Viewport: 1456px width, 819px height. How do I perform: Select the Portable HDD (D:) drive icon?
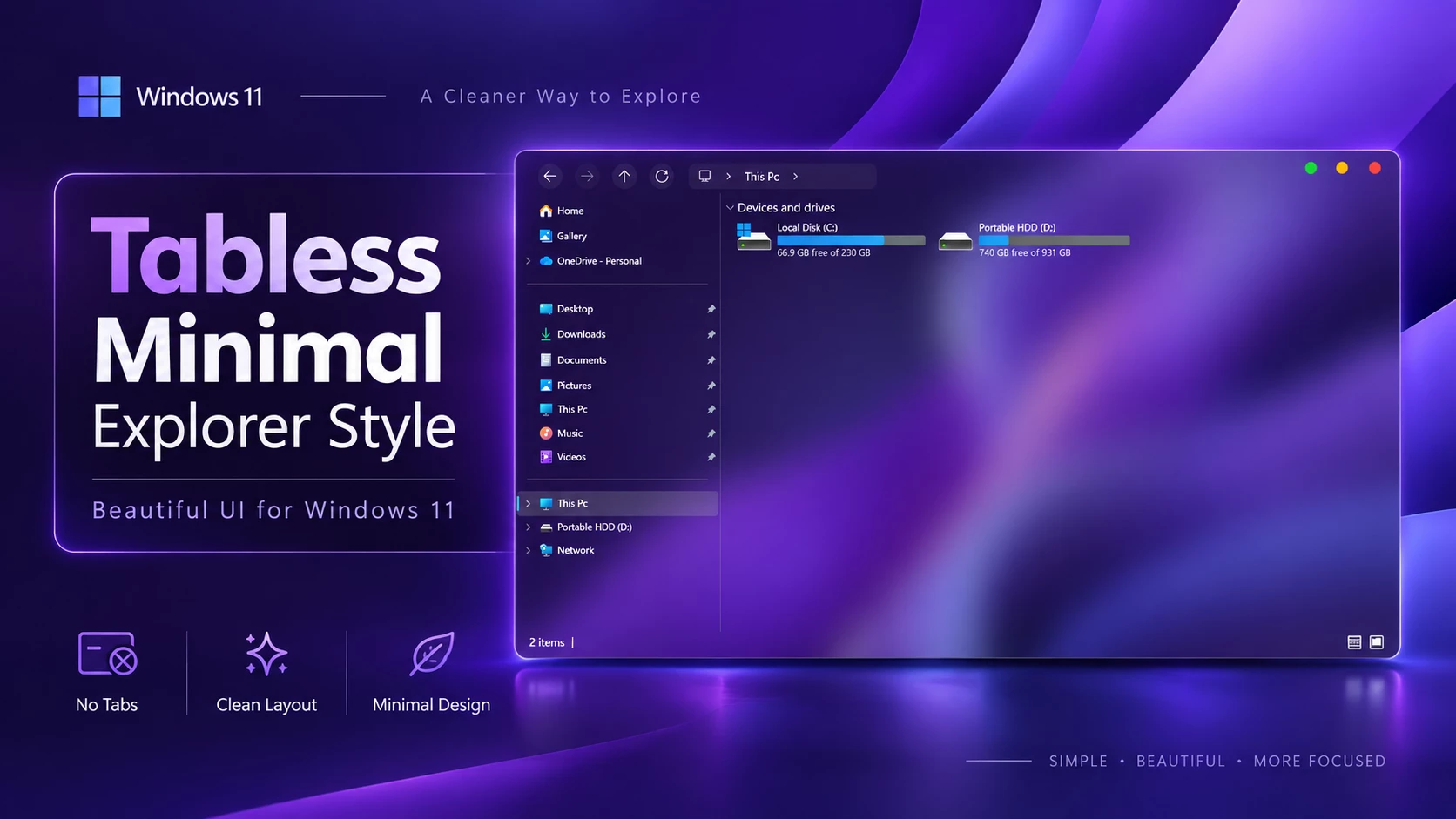[x=955, y=240]
